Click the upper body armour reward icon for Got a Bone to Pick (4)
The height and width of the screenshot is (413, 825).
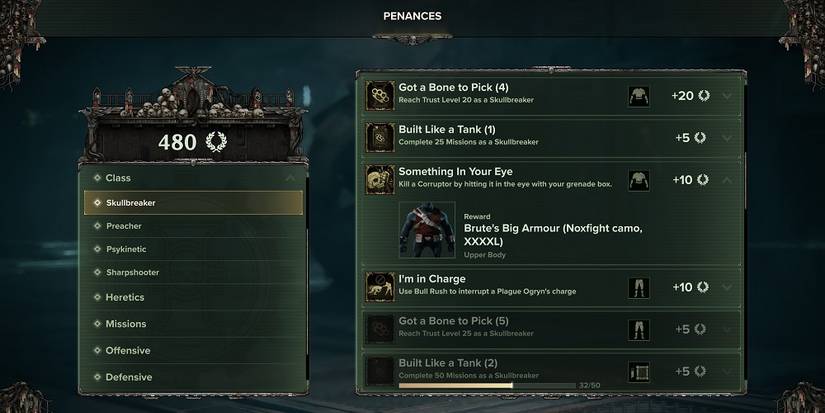click(638, 96)
